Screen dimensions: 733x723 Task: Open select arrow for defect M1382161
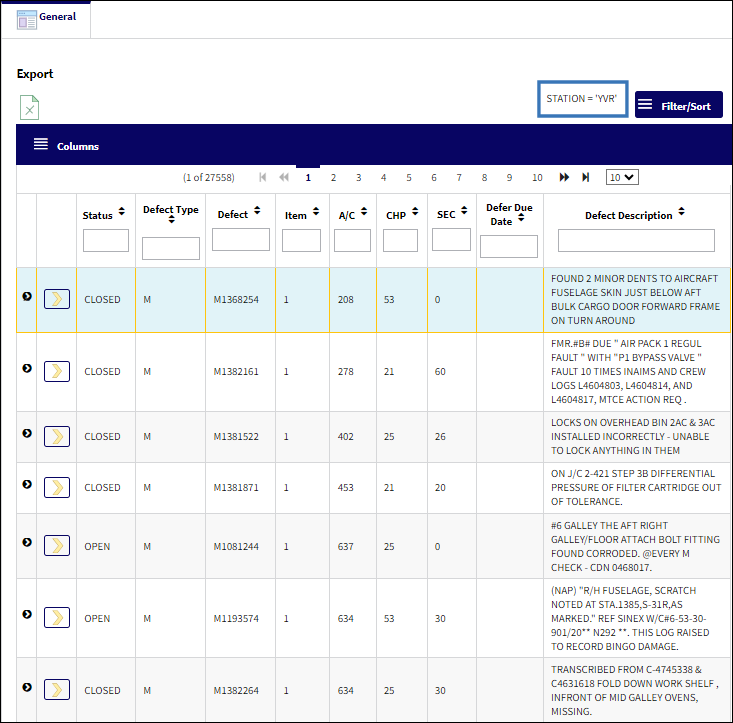(57, 372)
